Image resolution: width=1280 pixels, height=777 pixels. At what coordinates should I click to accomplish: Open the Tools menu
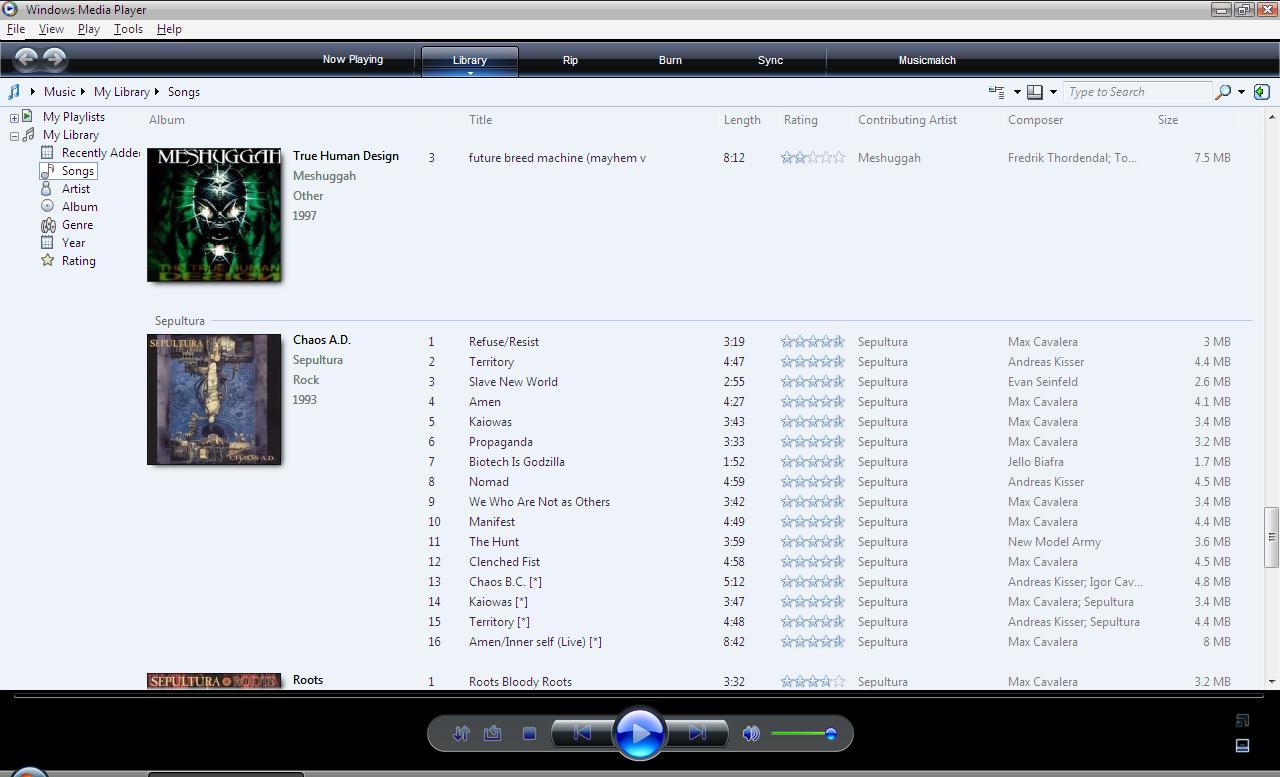tap(128, 29)
